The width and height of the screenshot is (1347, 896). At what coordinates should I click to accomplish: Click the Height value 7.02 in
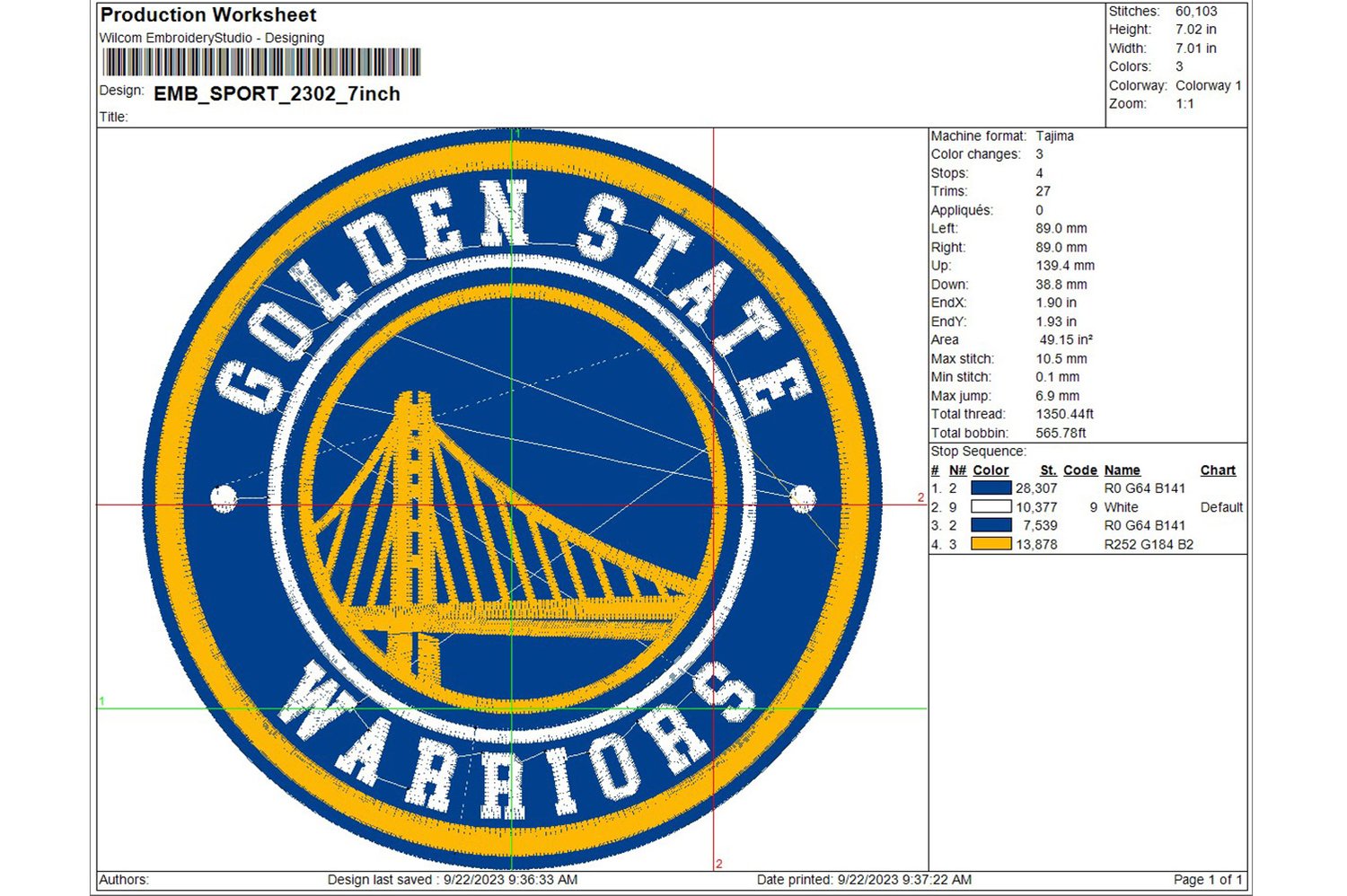click(1196, 30)
